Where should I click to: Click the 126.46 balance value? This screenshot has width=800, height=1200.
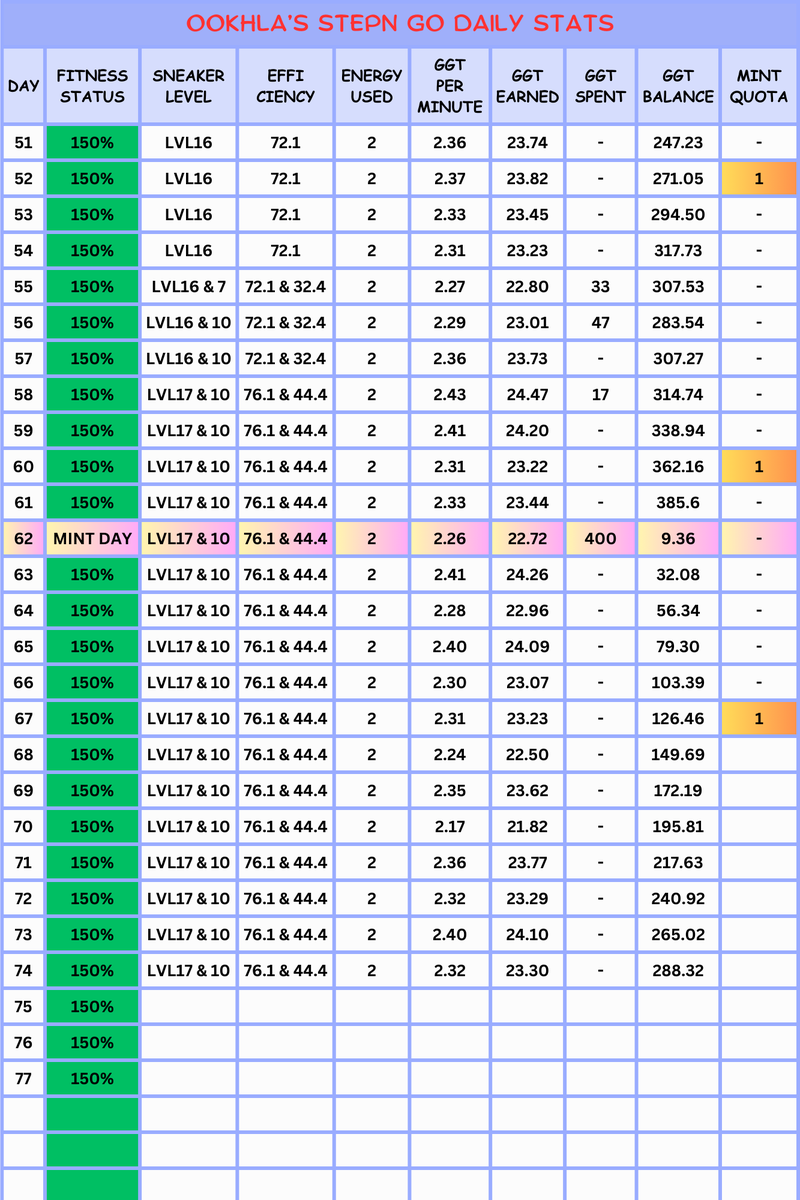[x=678, y=719]
